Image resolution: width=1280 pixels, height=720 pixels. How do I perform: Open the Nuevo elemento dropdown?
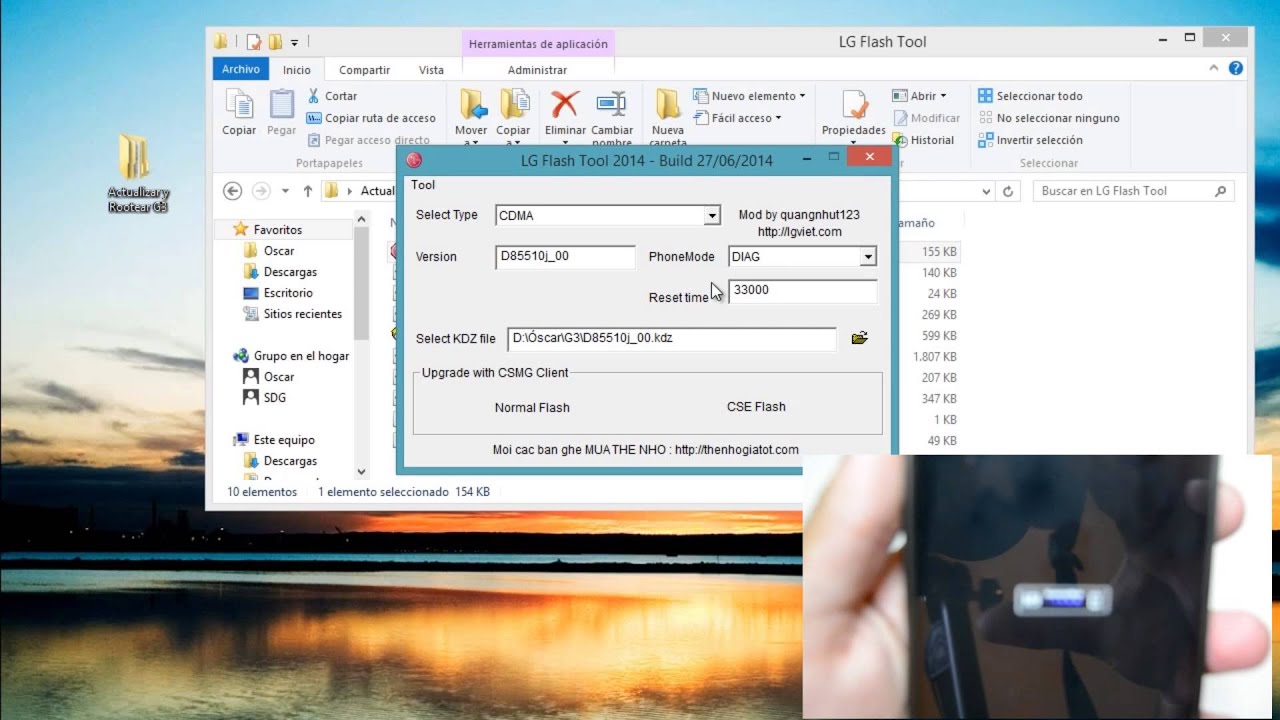tap(750, 96)
